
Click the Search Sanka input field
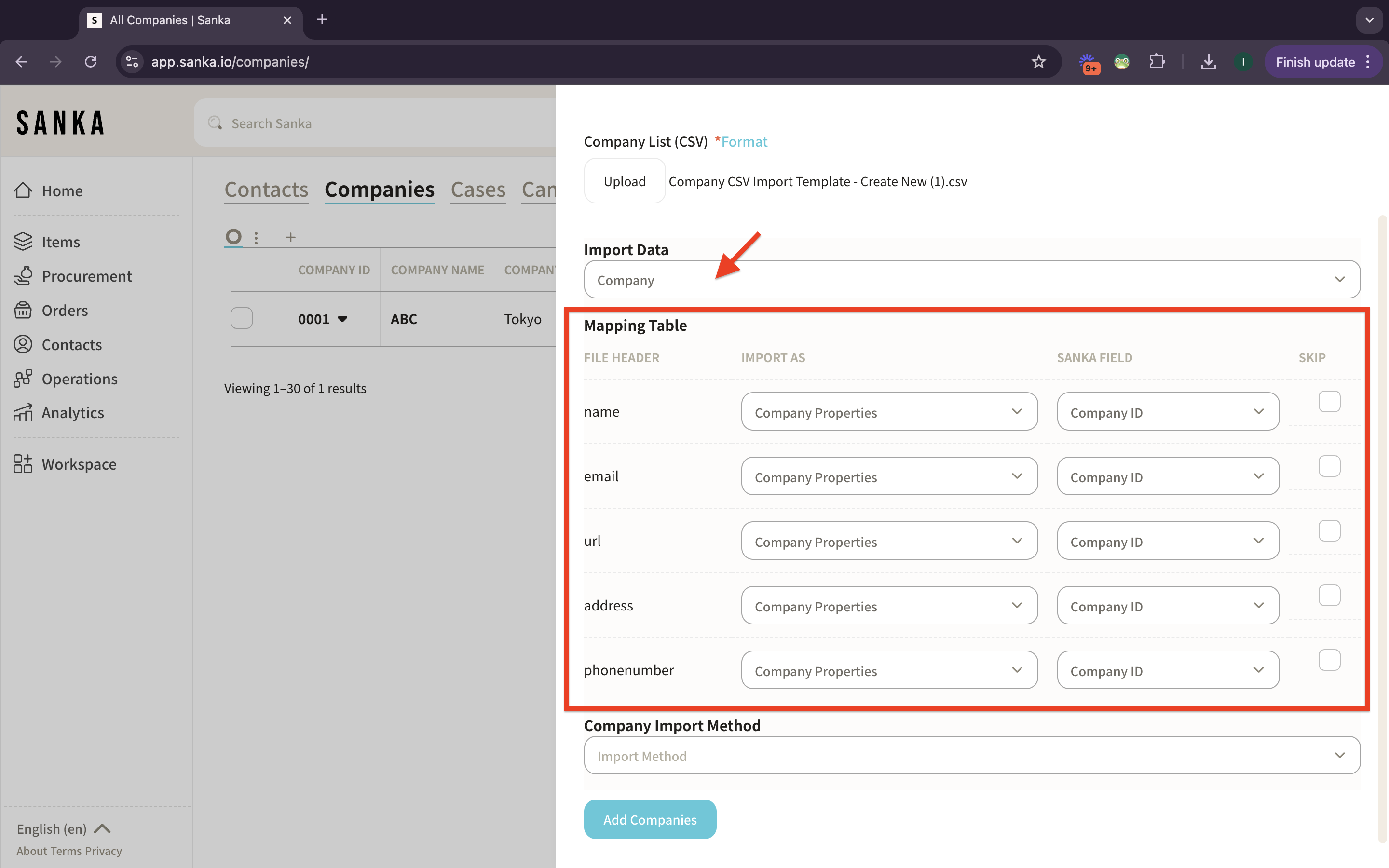(379, 123)
